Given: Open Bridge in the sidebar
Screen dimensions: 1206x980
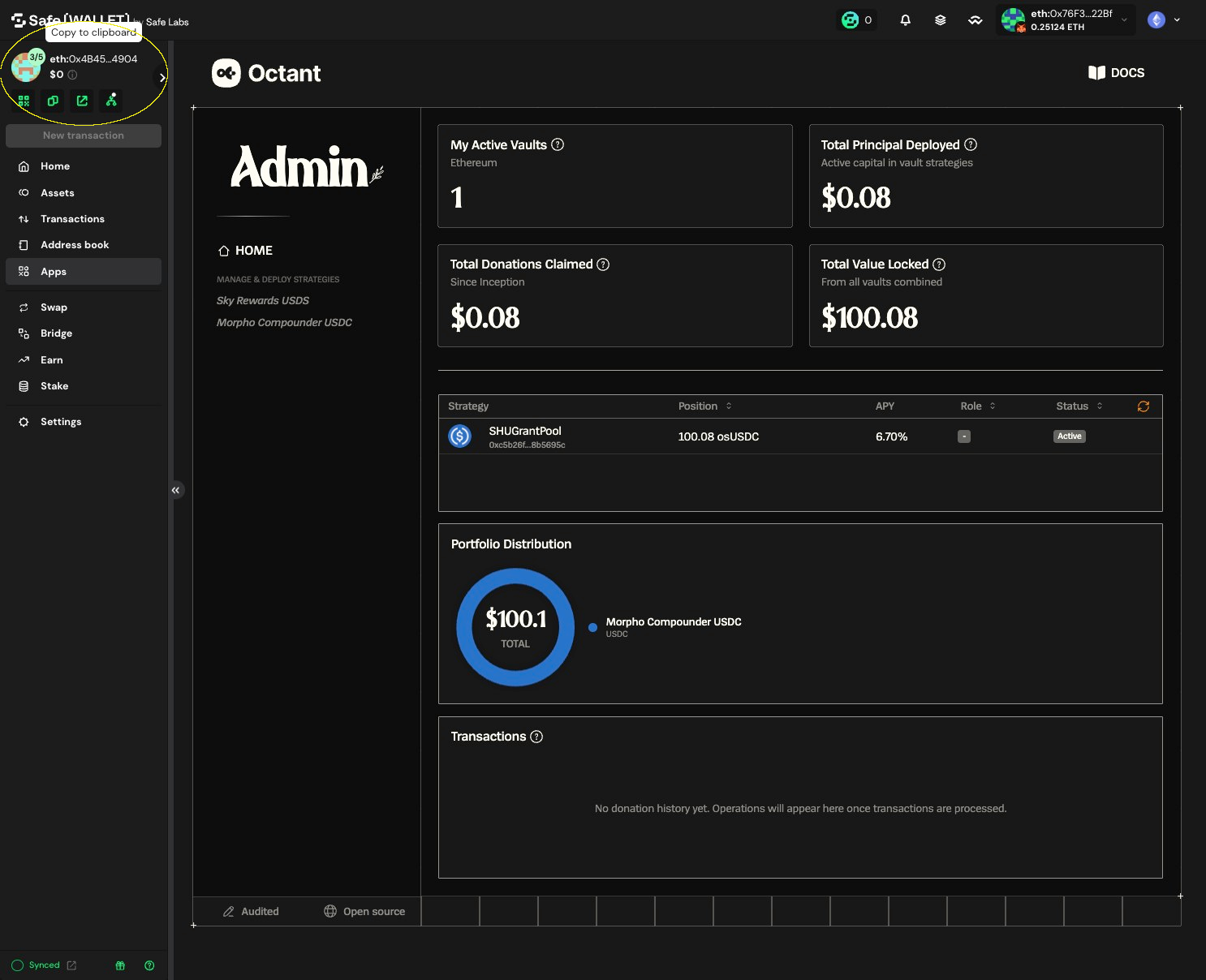Looking at the screenshot, I should pos(84,333).
